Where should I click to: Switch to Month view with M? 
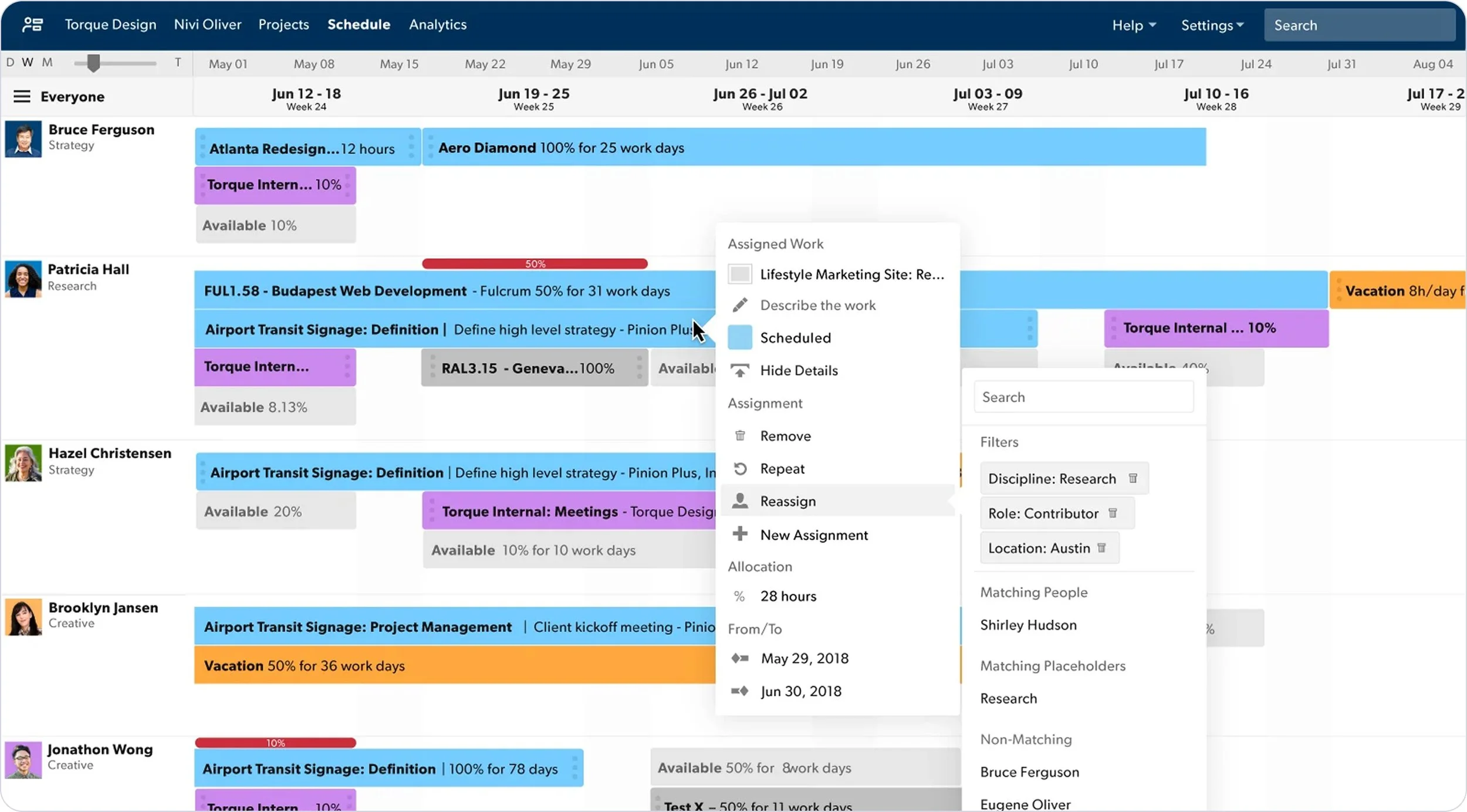coord(47,62)
